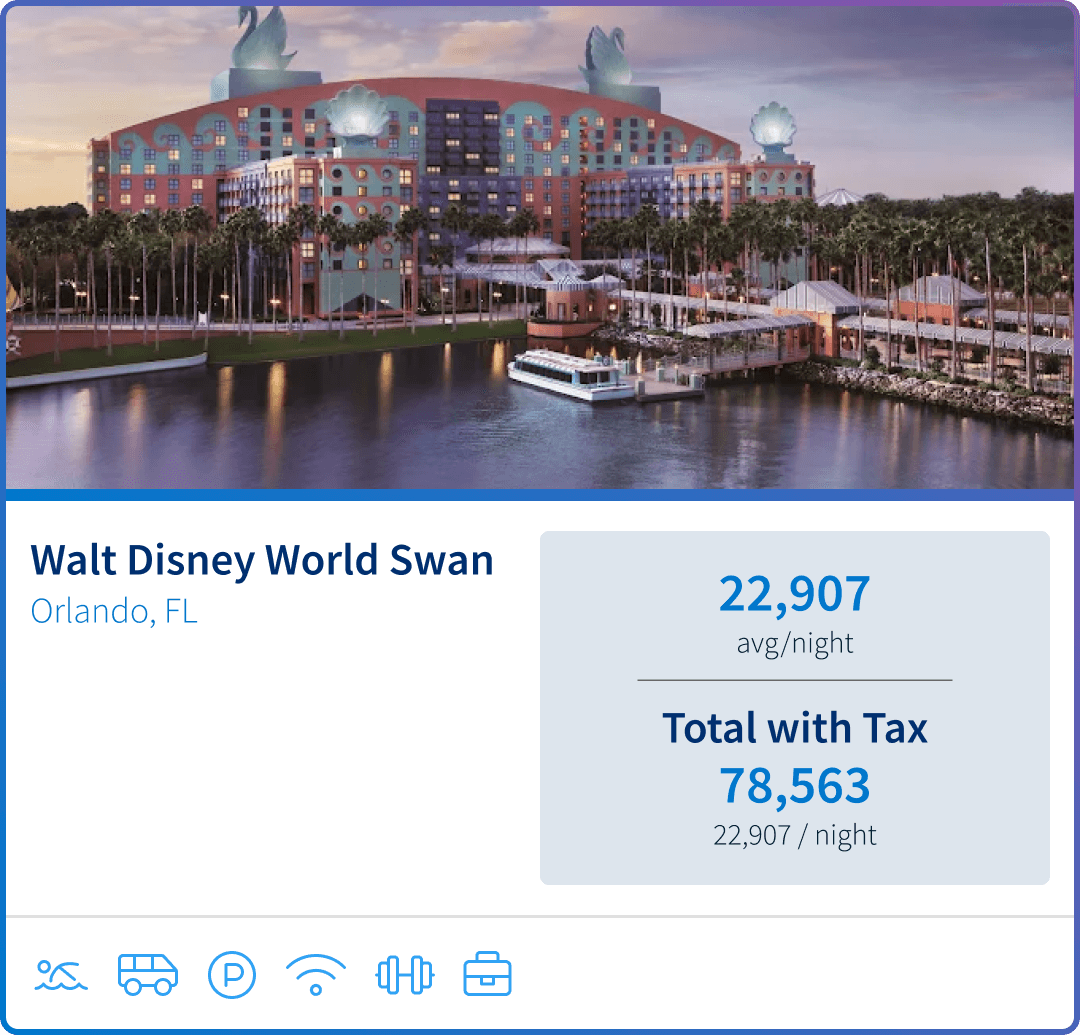
Task: Click the Total with Tax heading
Action: (795, 729)
